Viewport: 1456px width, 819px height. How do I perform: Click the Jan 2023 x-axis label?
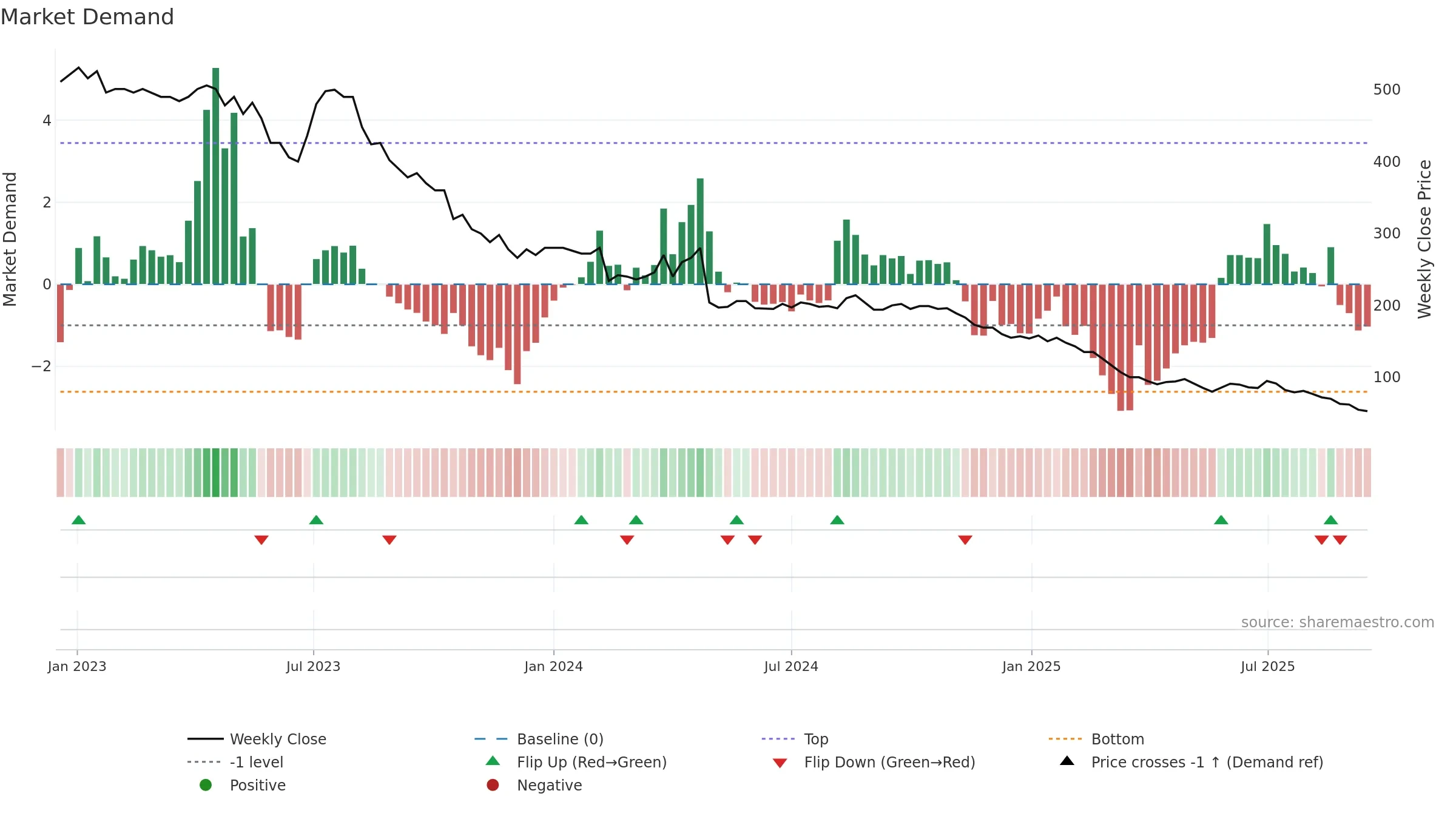click(x=77, y=667)
